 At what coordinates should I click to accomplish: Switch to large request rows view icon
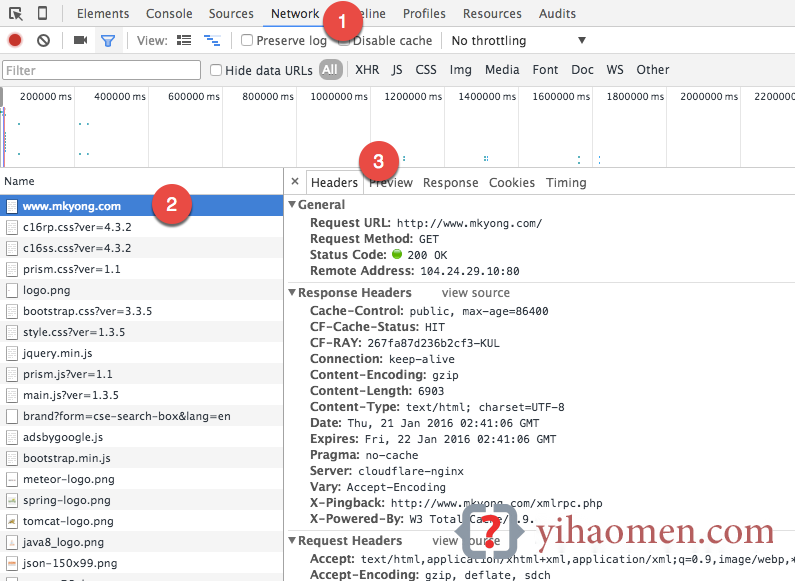pos(184,40)
